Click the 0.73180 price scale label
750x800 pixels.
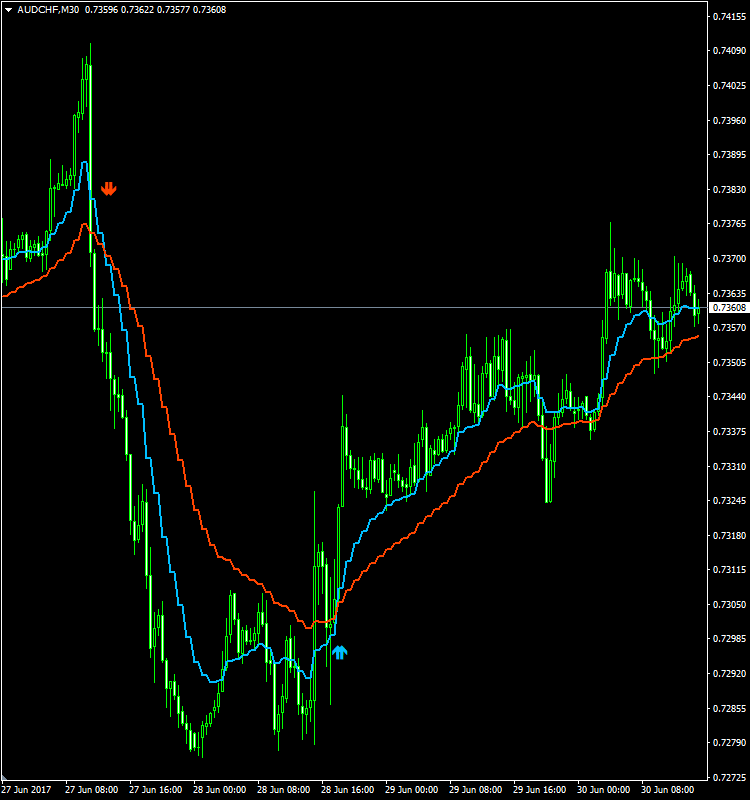point(729,535)
